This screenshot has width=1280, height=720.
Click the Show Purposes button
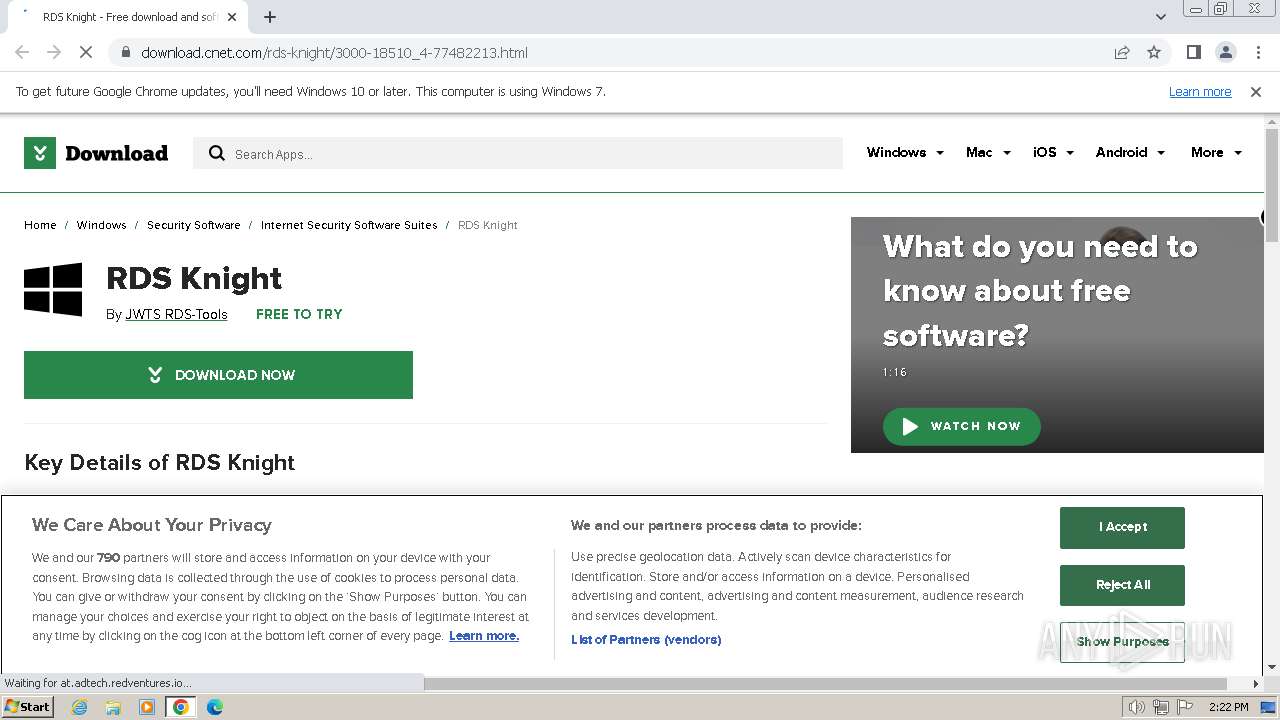click(x=1122, y=642)
